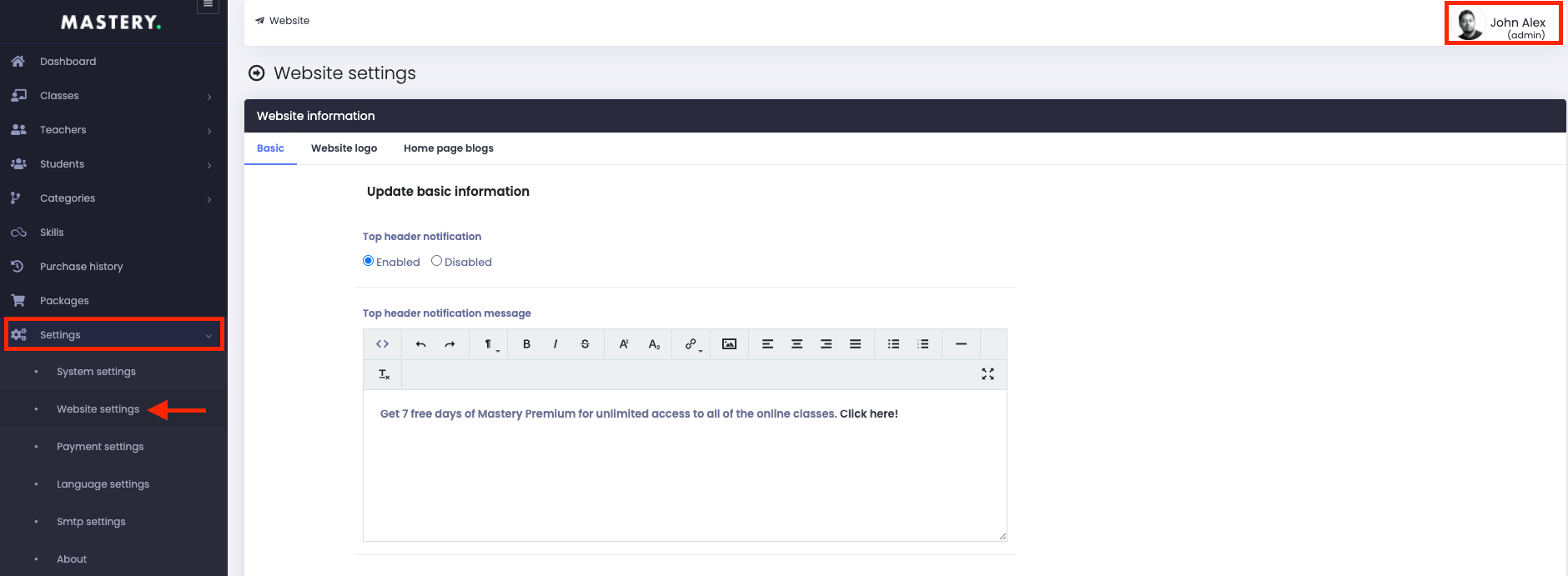
Task: Apply italic formatting in editor
Action: coord(555,344)
